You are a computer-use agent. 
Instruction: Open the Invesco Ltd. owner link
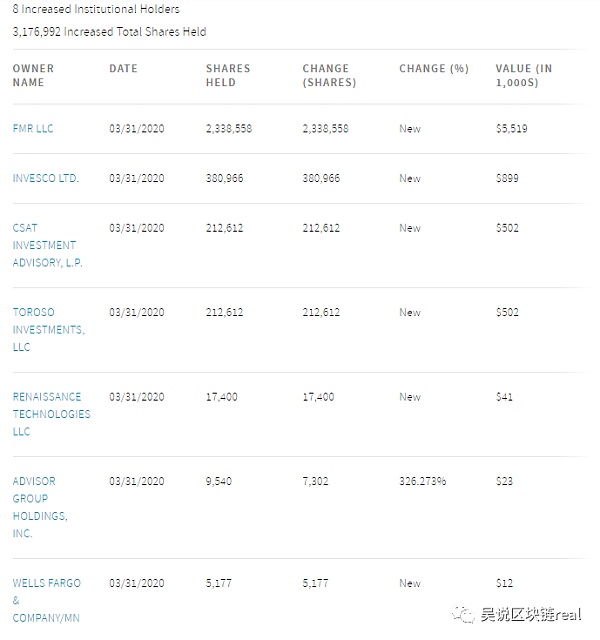[46, 179]
